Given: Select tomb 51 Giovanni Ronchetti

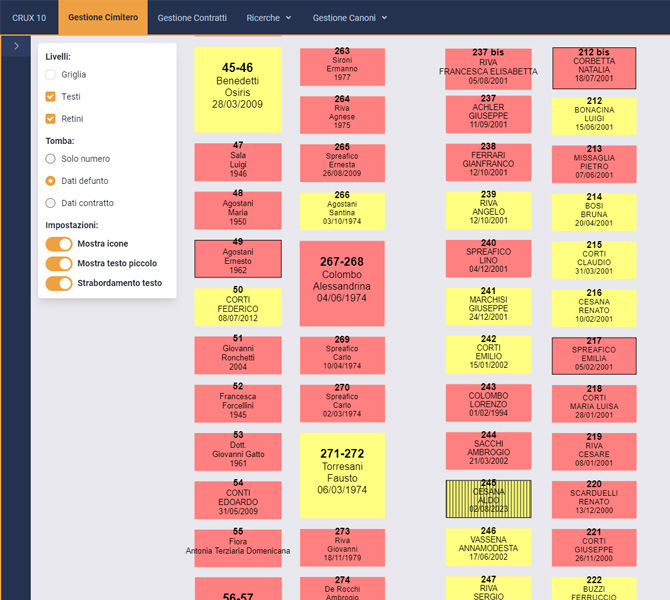Looking at the screenshot, I should point(238,356).
